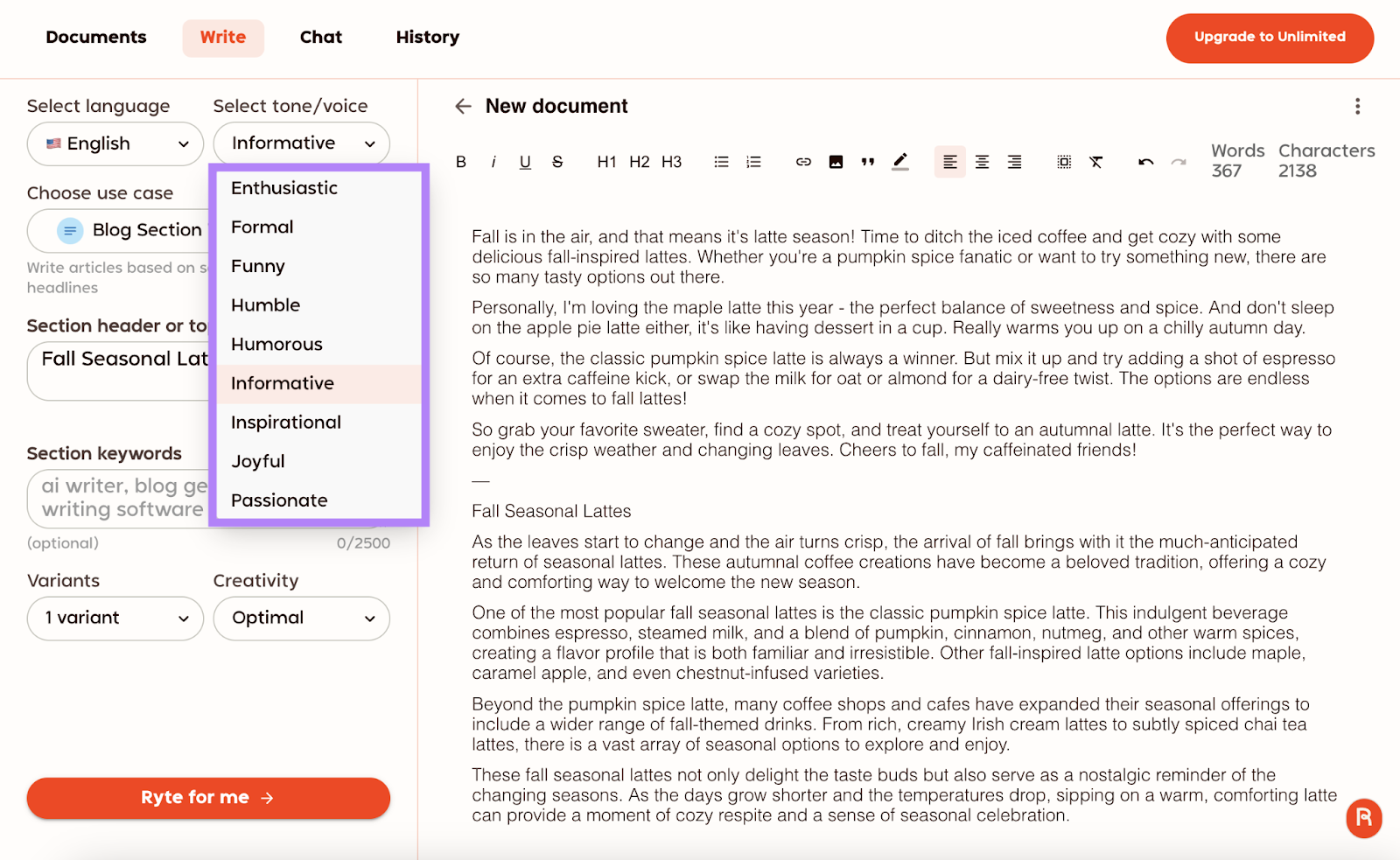
Task: Enable the bulleted list
Action: (721, 162)
